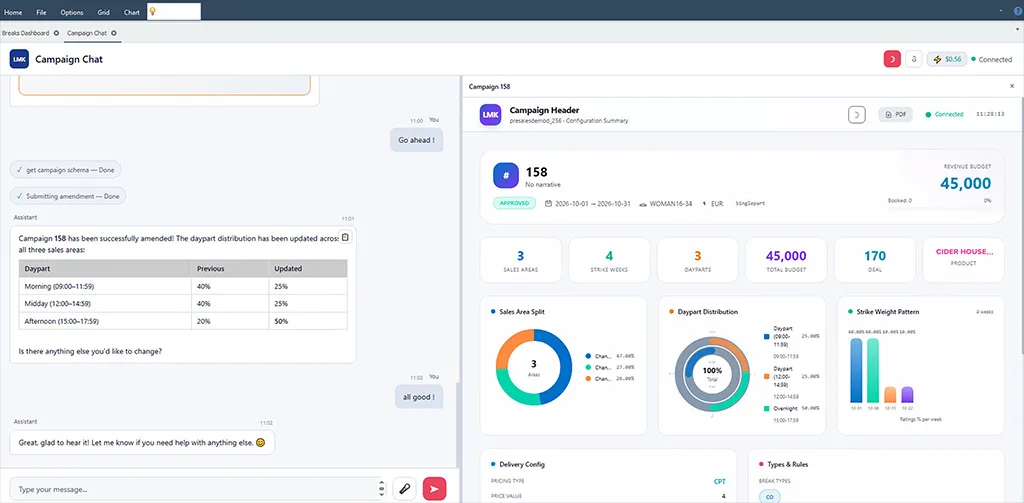Select the Sales Areas stat card
Viewport: 1024px width, 503px height.
[520, 260]
